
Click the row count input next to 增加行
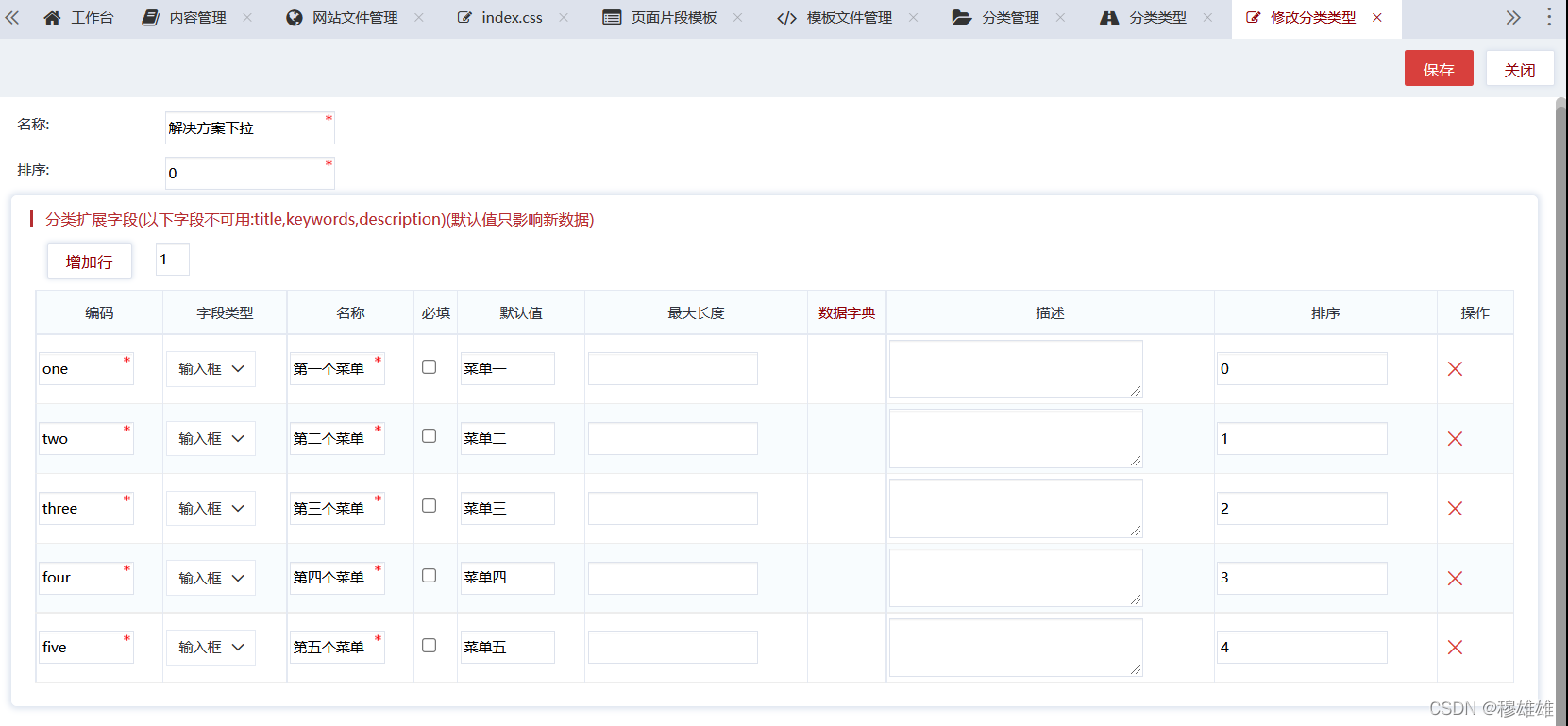173,260
